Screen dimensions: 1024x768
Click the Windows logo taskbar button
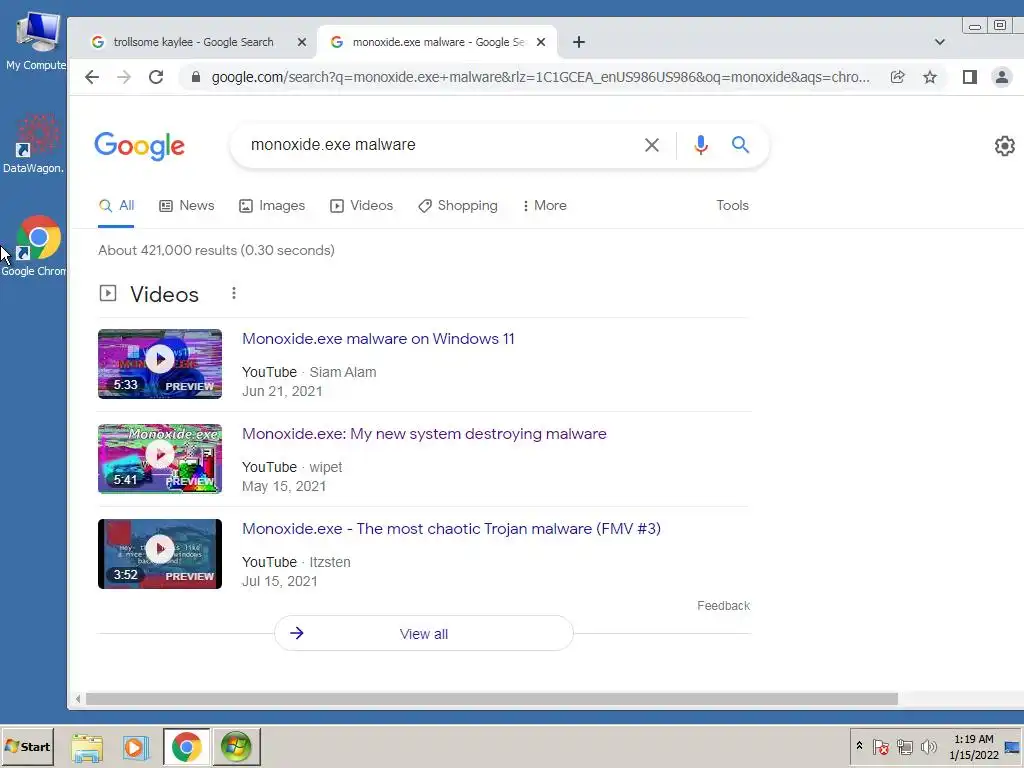click(x=236, y=747)
